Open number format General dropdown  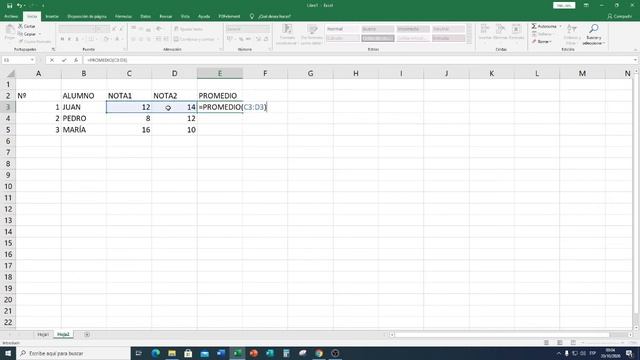pyautogui.click(x=247, y=29)
